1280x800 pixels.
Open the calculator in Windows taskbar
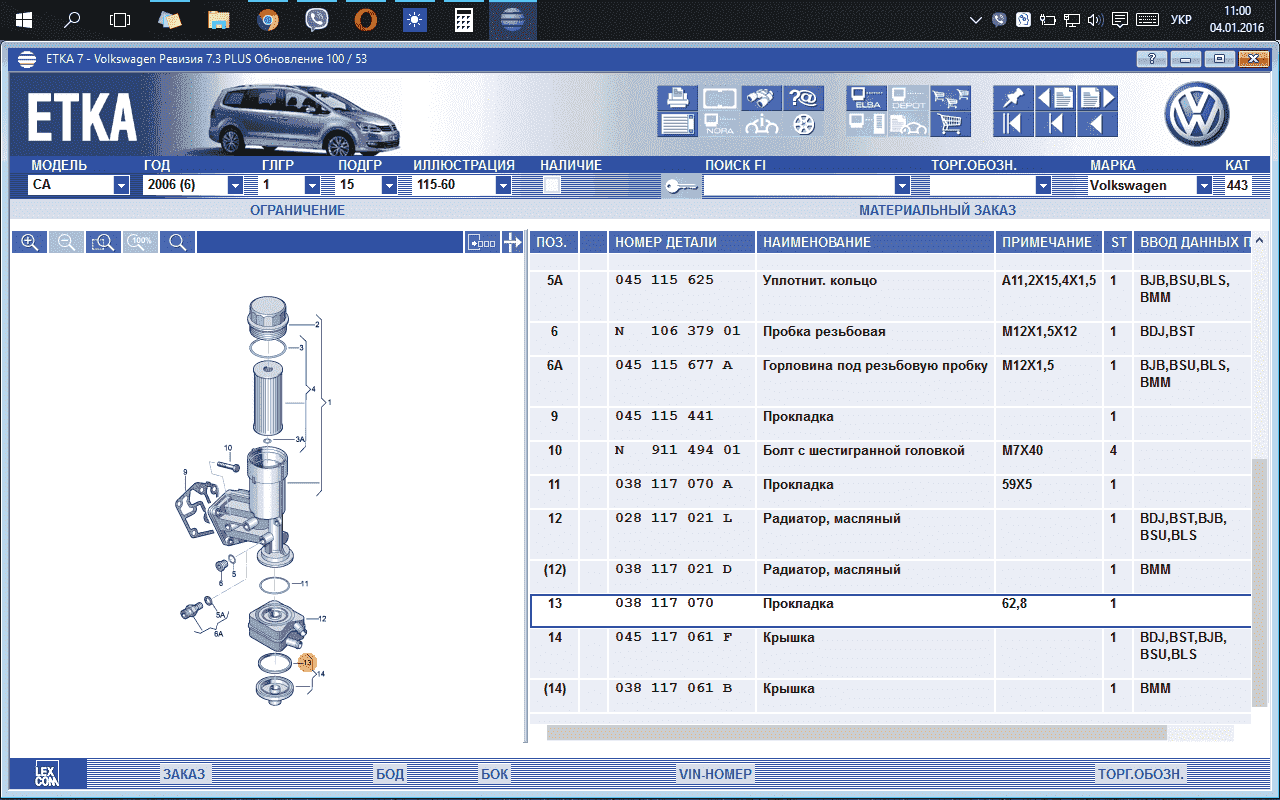point(464,20)
